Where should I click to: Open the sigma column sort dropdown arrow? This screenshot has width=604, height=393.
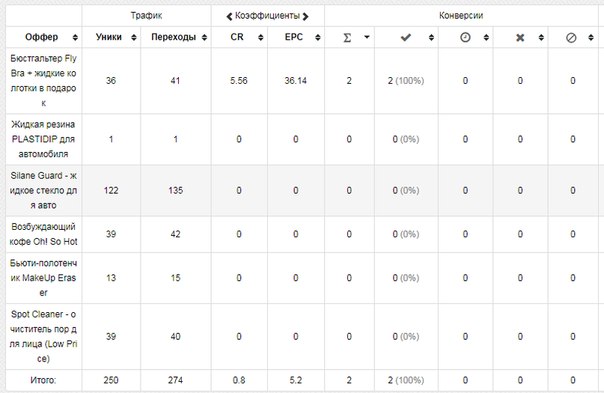point(367,37)
